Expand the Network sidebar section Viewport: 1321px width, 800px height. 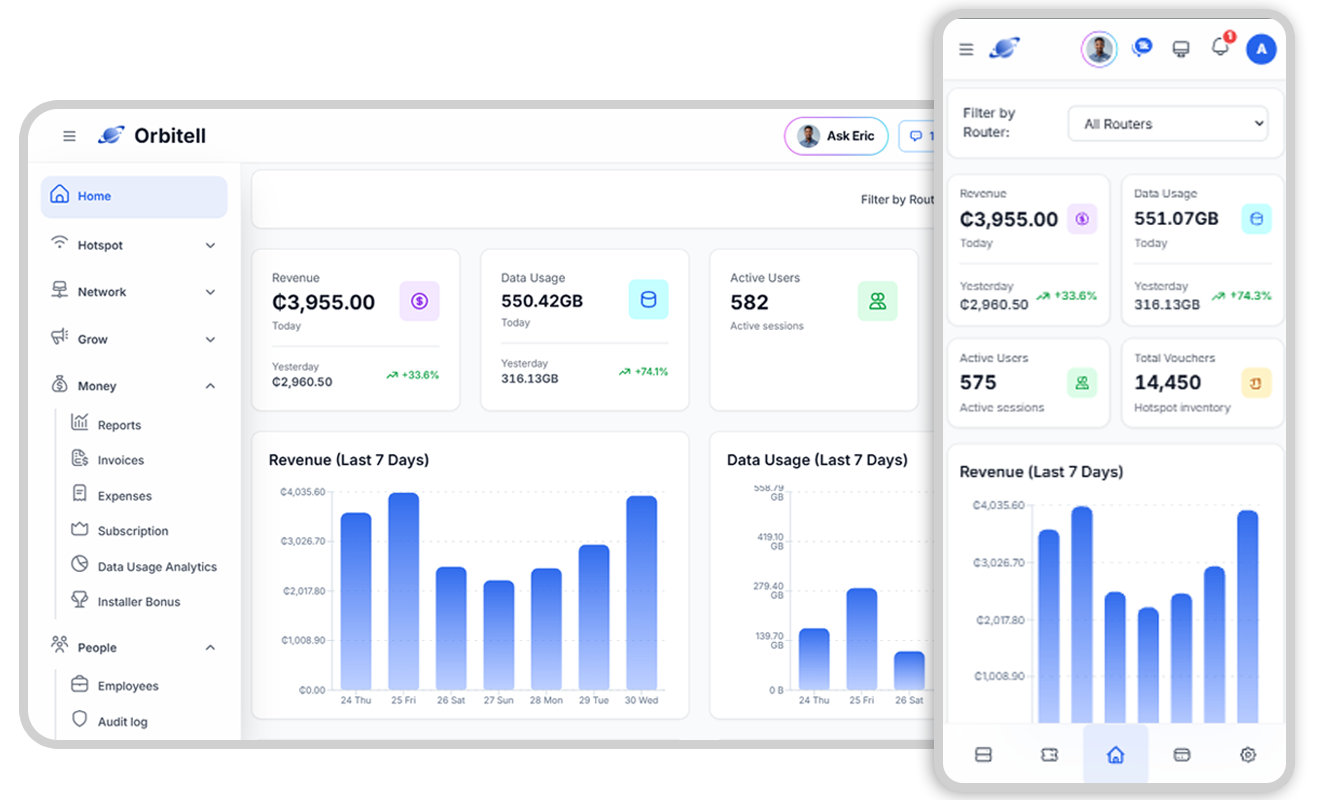(134, 292)
